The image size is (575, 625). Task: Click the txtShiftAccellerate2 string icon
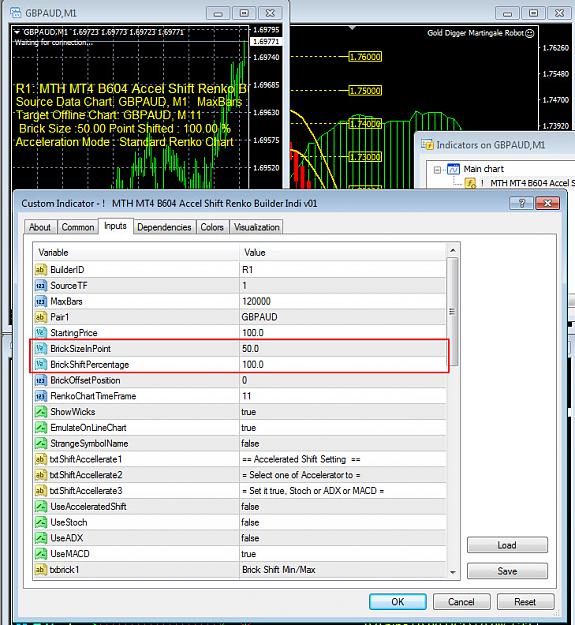(41, 475)
